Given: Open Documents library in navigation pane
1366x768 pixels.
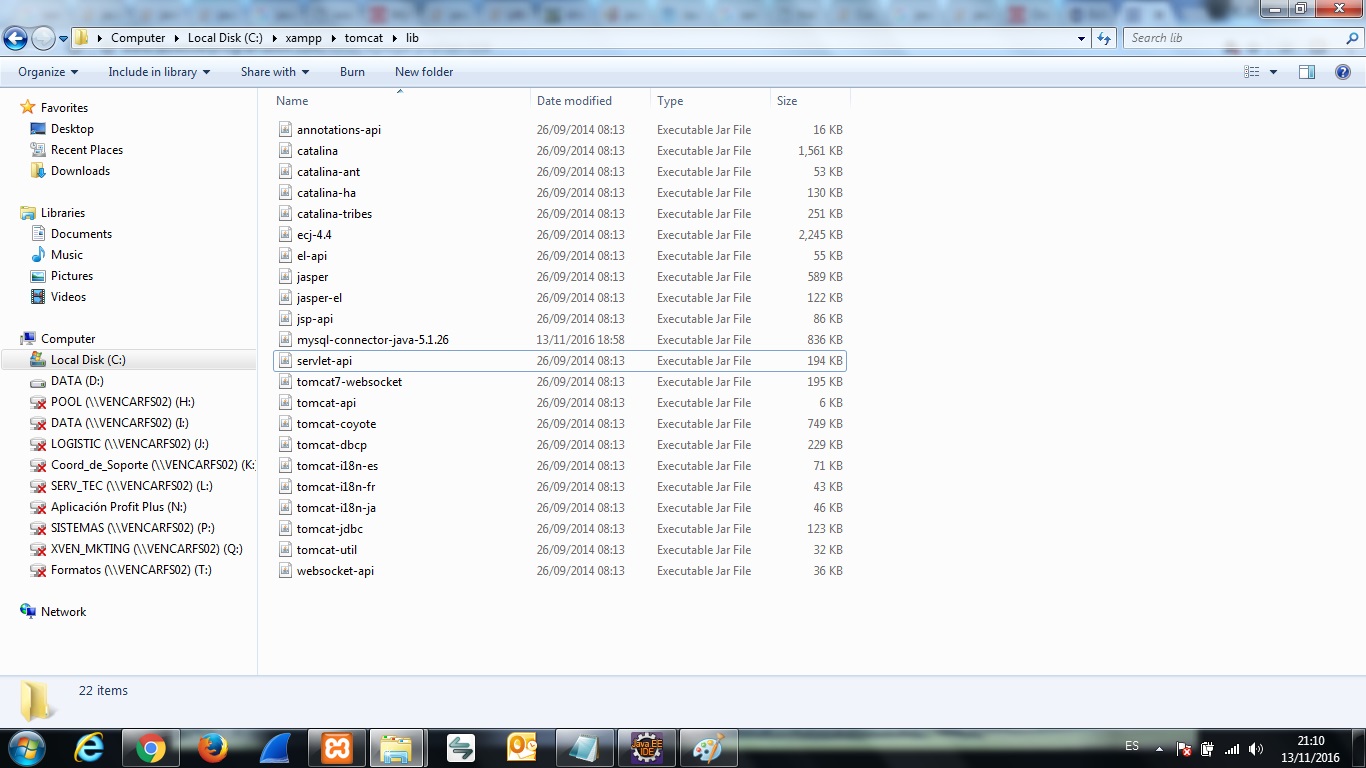Looking at the screenshot, I should point(81,234).
